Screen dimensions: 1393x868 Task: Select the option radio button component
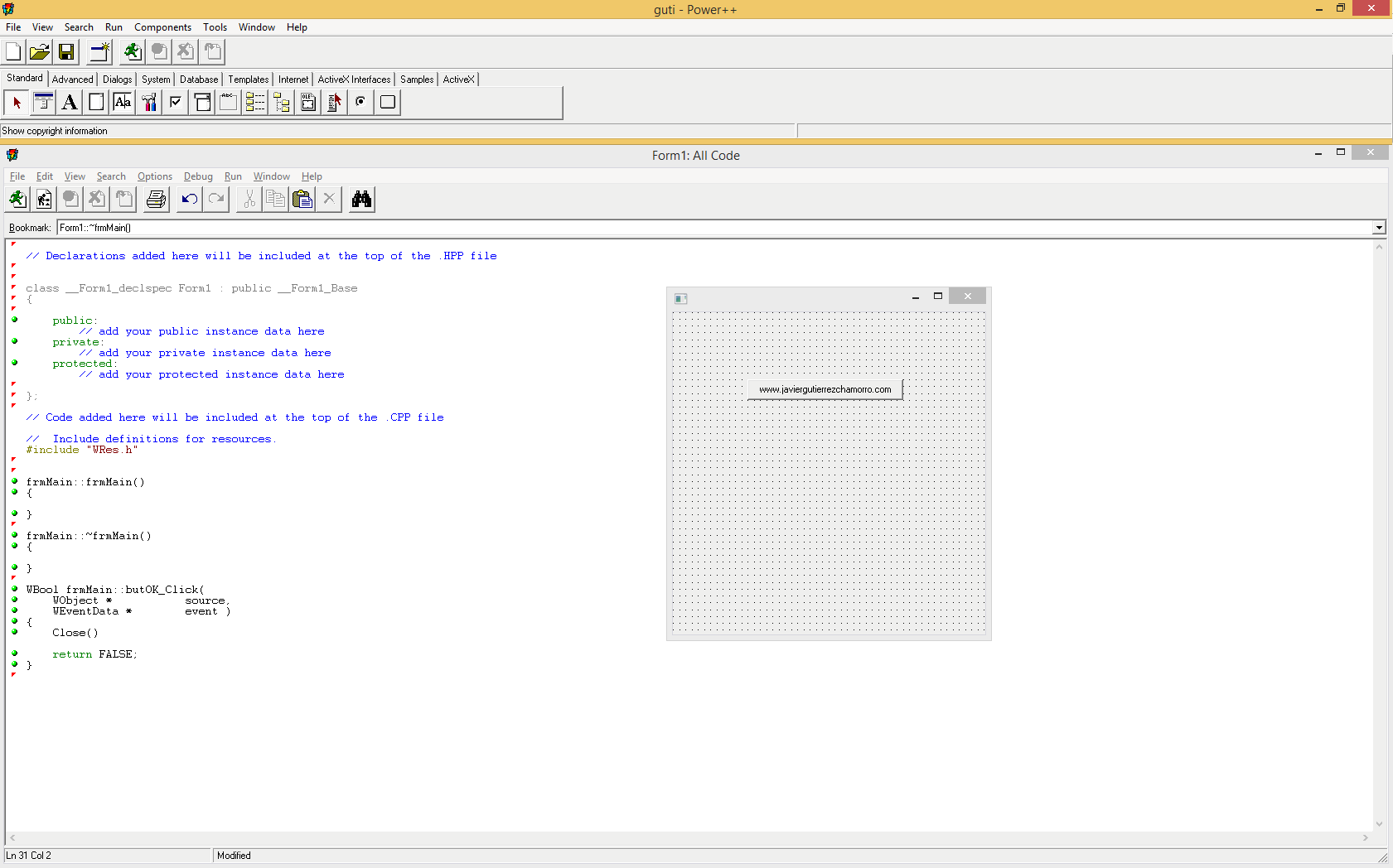(361, 103)
